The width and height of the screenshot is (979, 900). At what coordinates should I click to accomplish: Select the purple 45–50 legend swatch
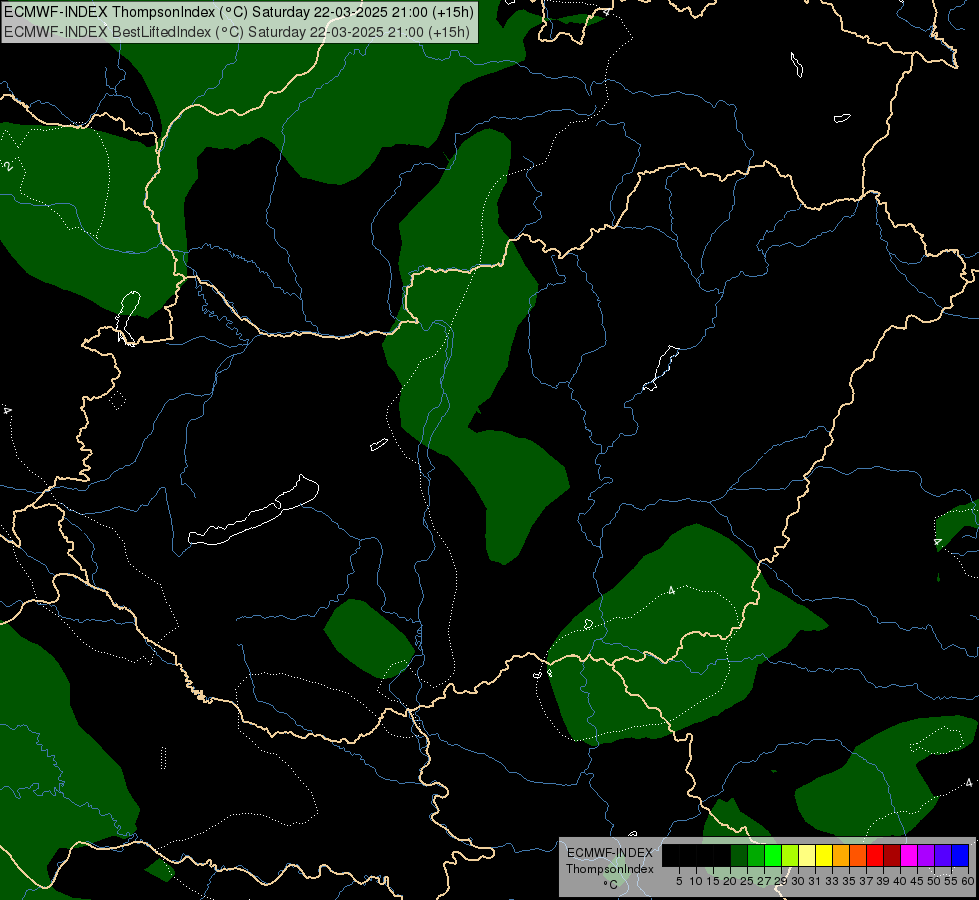(926, 855)
